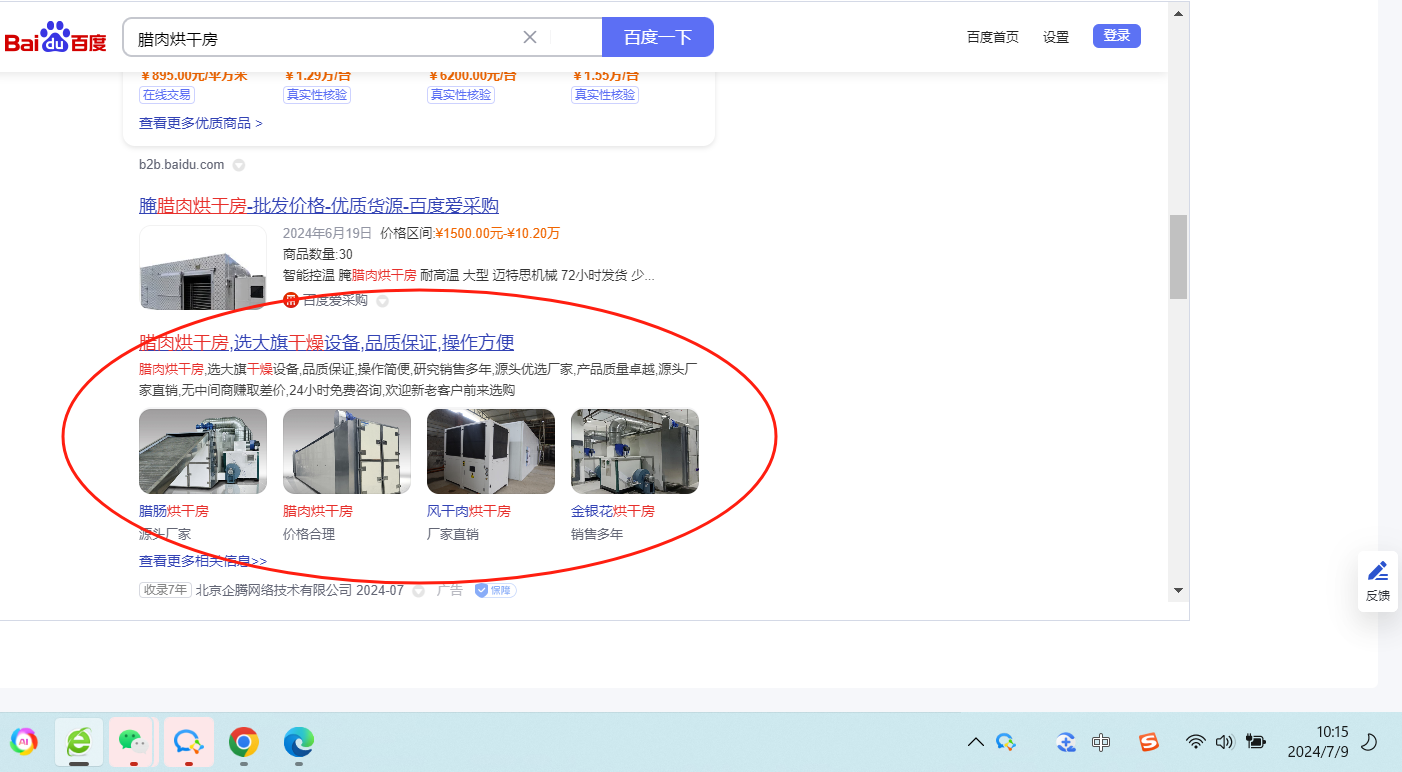Click the price range ¥1500.00元-¥10.20万
Screen dimensions: 1402x772
click(497, 233)
